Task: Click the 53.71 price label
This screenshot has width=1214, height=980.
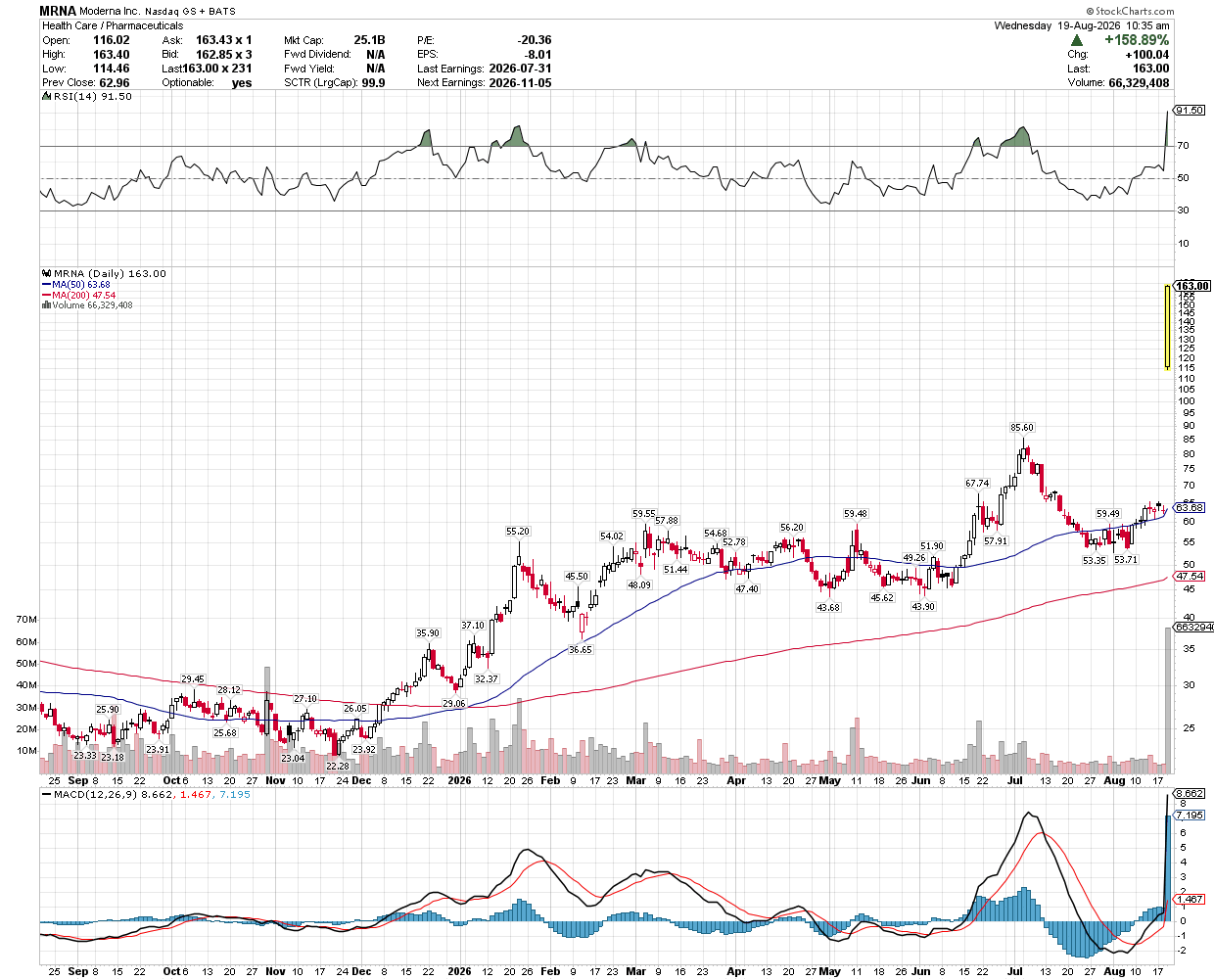Action: pyautogui.click(x=1126, y=560)
